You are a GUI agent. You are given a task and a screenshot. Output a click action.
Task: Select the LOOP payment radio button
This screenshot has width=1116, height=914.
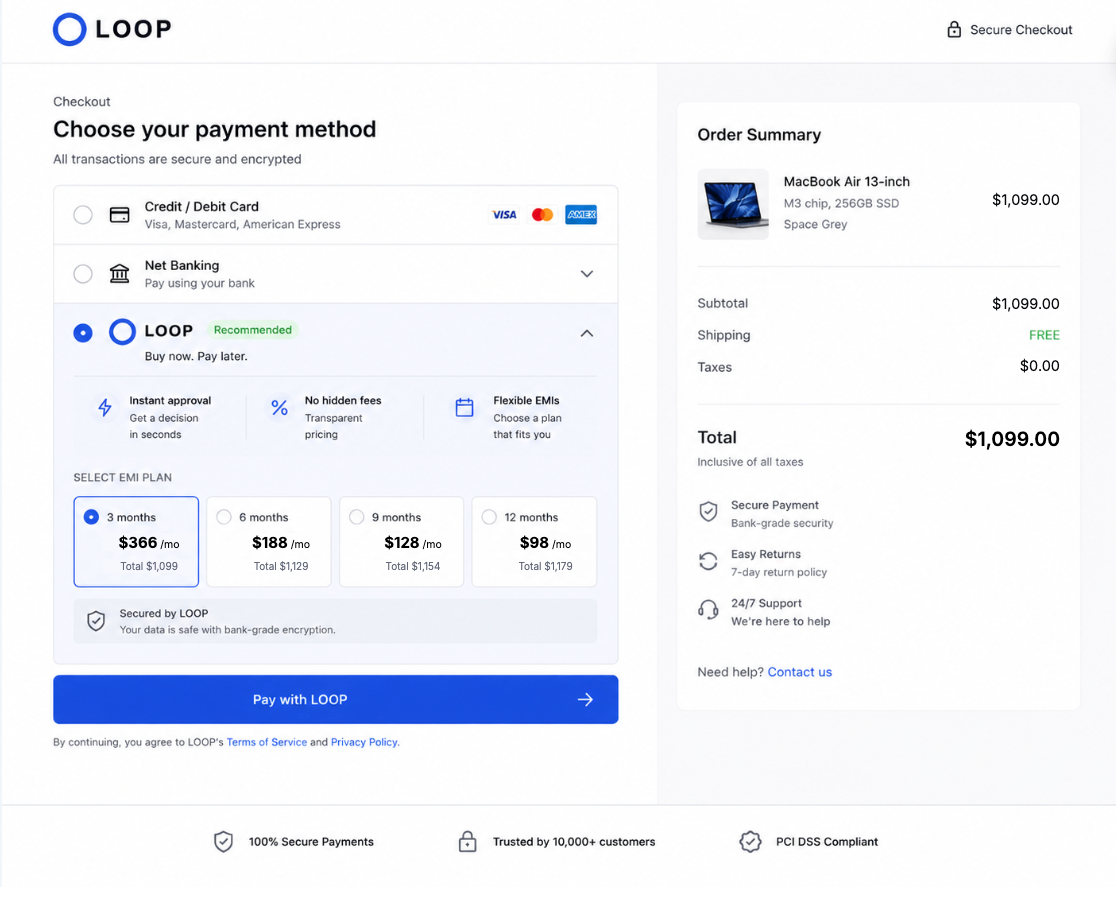pyautogui.click(x=83, y=332)
